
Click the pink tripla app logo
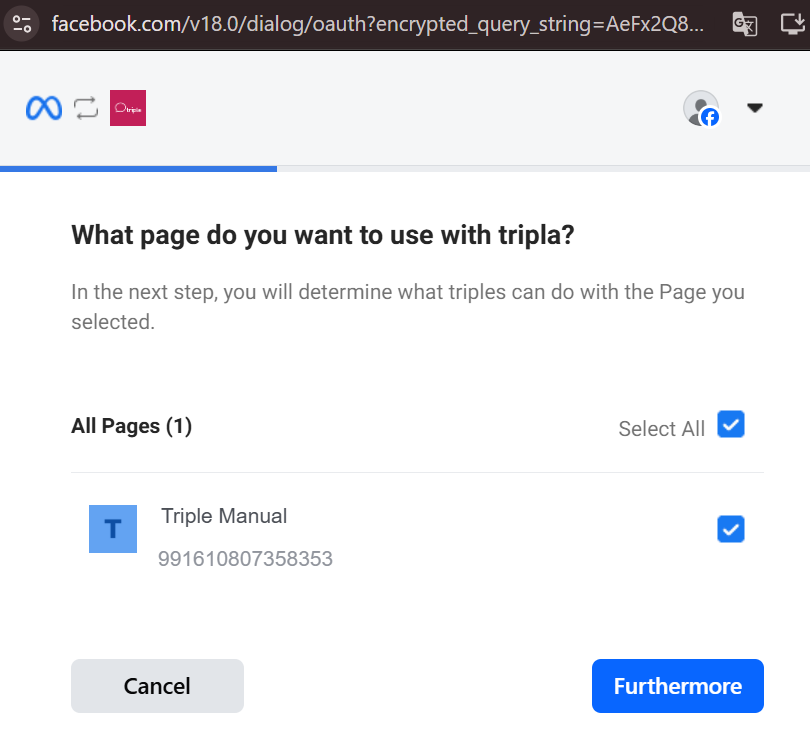(x=128, y=108)
